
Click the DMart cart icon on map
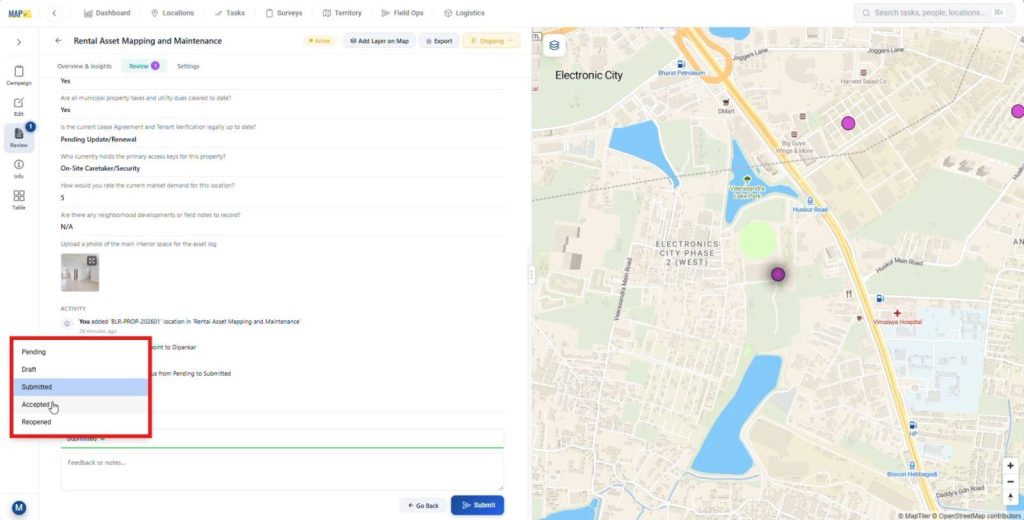[726, 102]
